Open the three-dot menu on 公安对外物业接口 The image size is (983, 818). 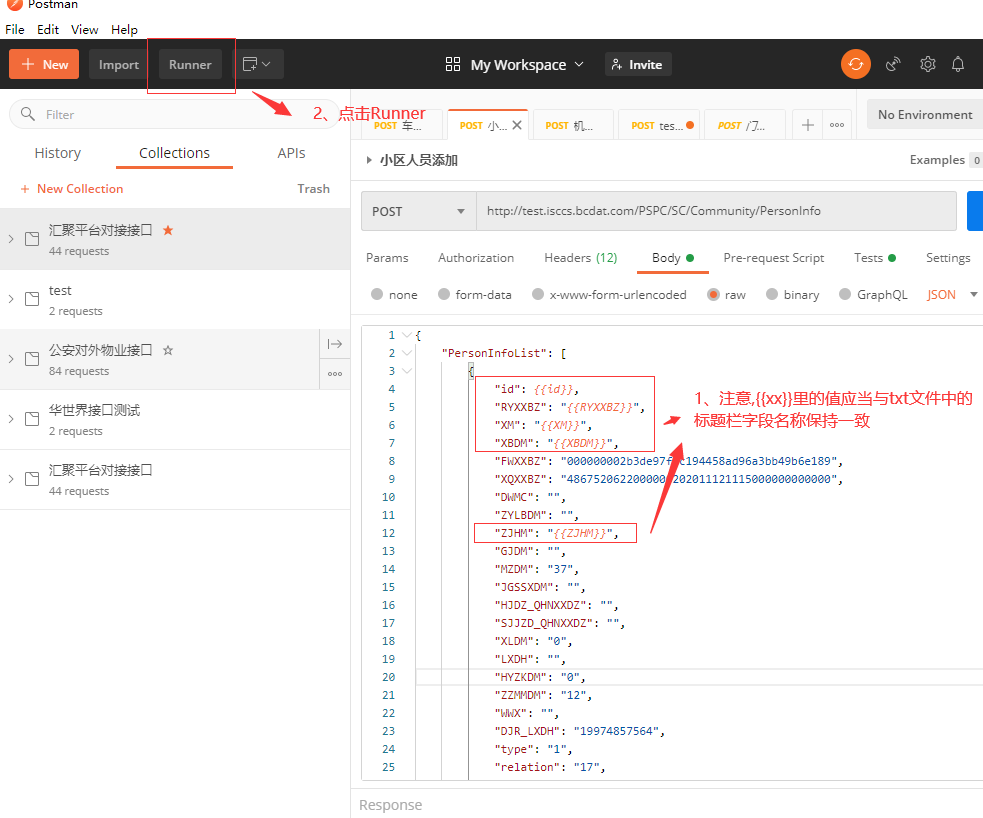[x=334, y=372]
